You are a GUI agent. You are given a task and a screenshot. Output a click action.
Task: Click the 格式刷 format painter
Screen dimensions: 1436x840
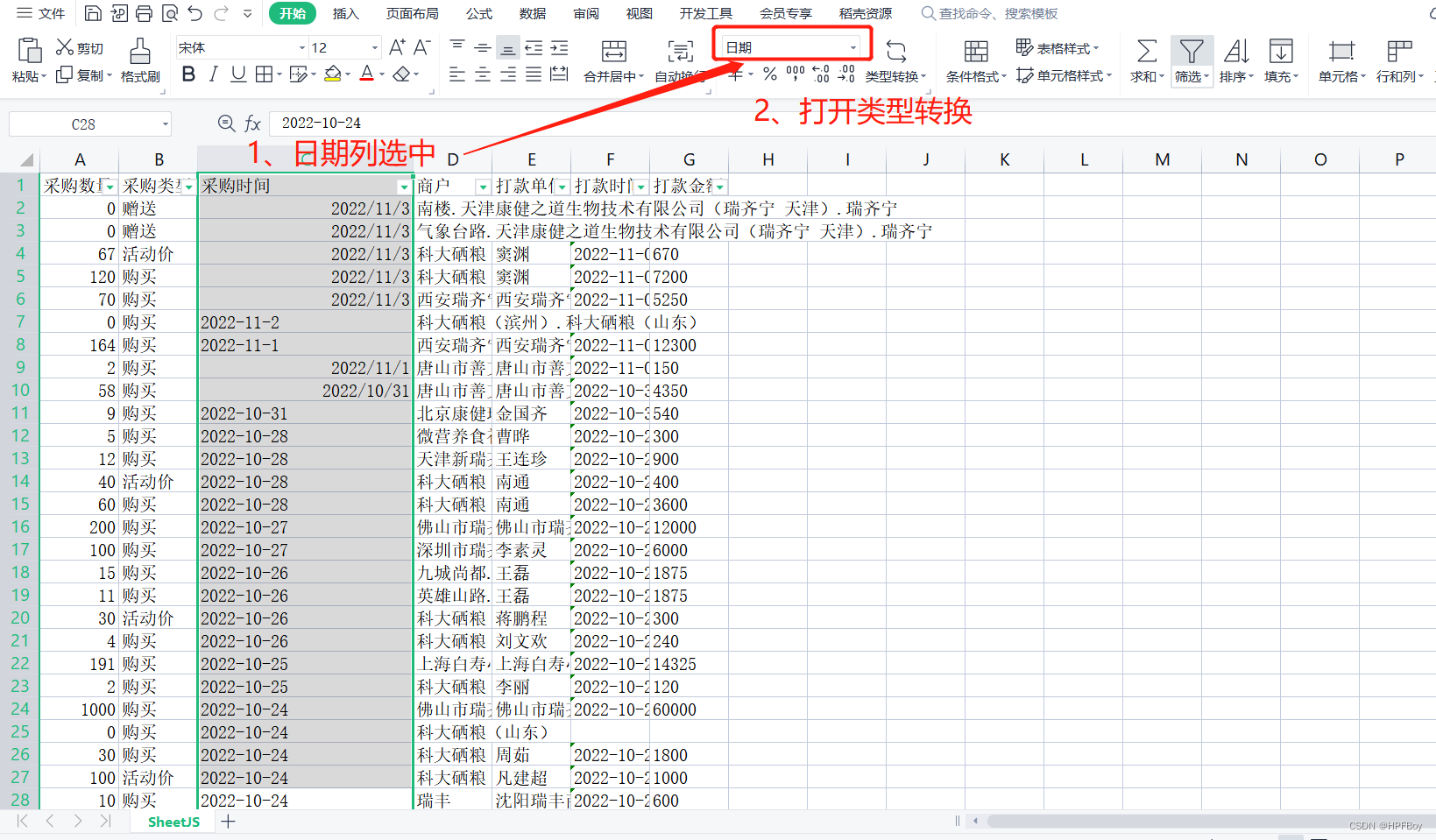pyautogui.click(x=140, y=58)
